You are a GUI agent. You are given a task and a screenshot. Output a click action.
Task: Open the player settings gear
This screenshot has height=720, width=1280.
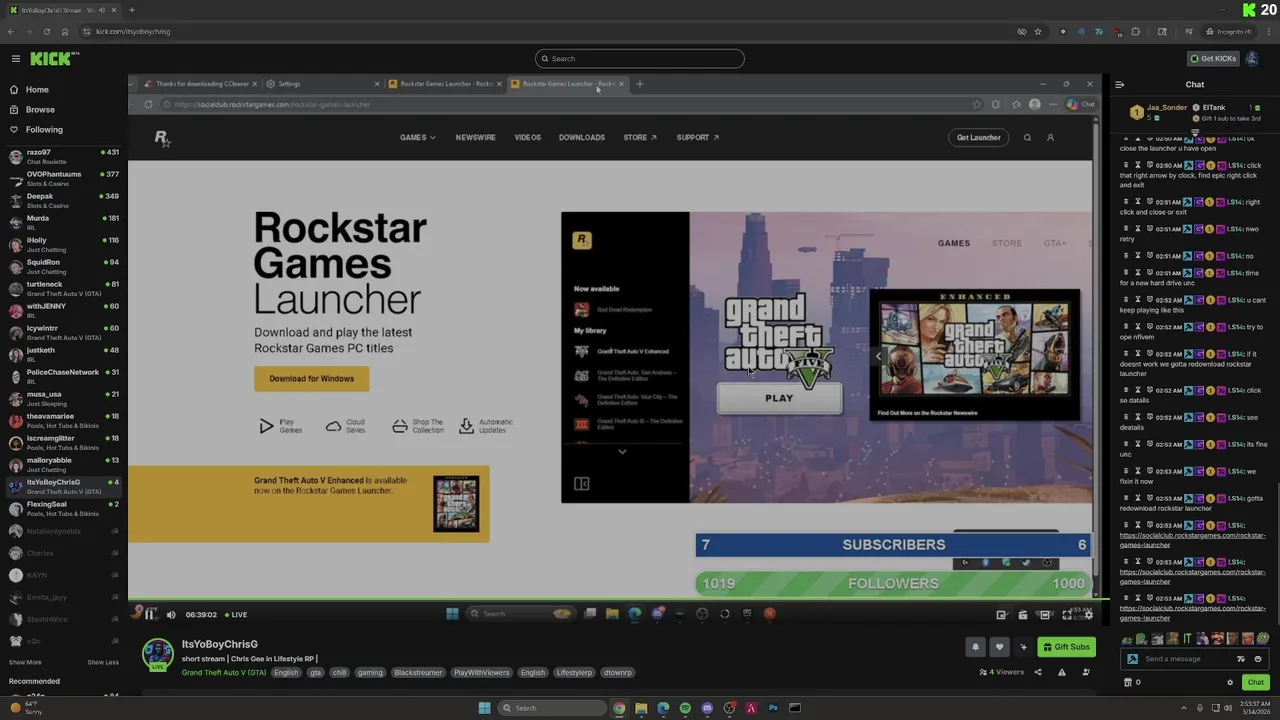1088,615
